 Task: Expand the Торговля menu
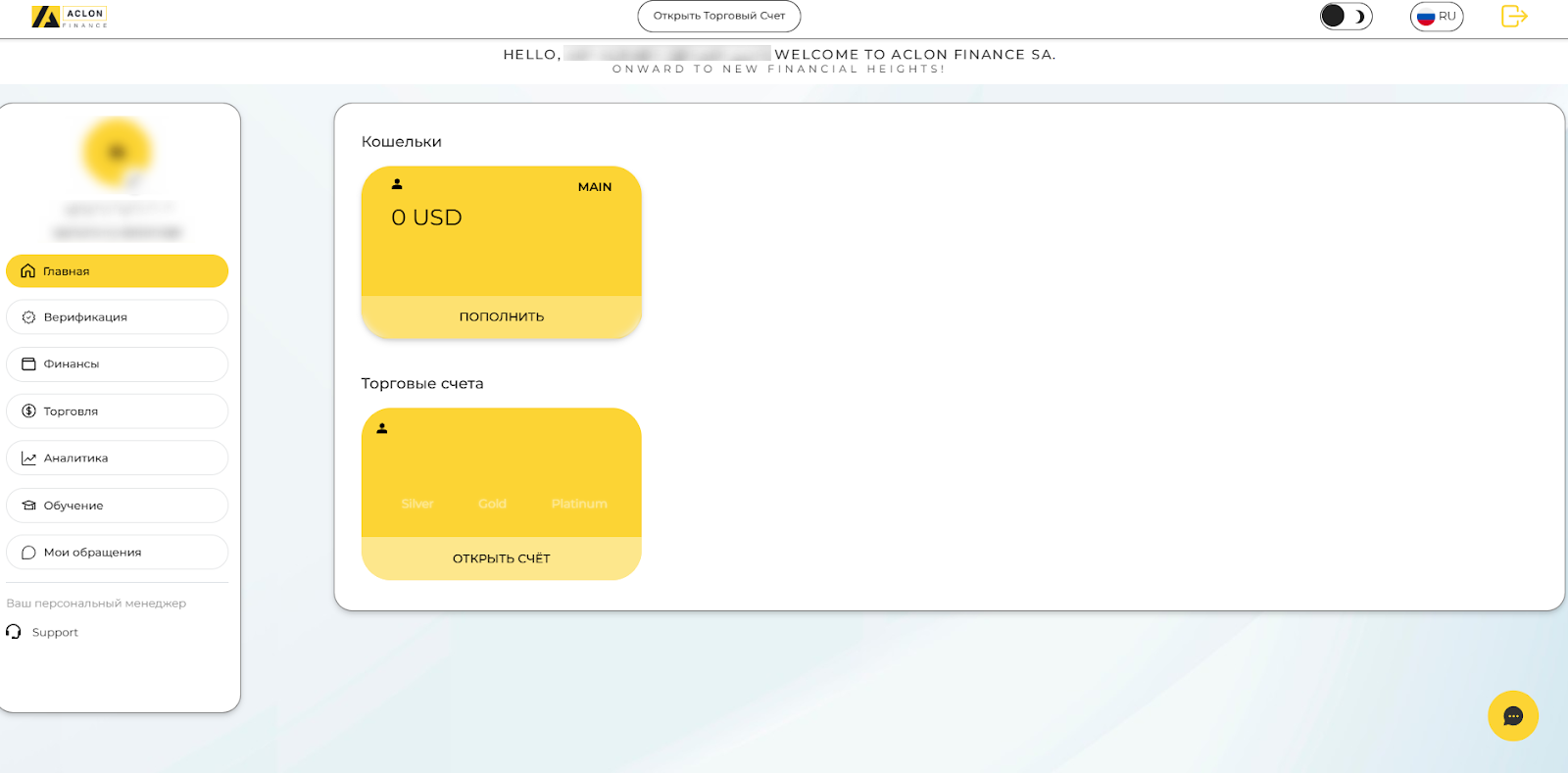coord(117,411)
